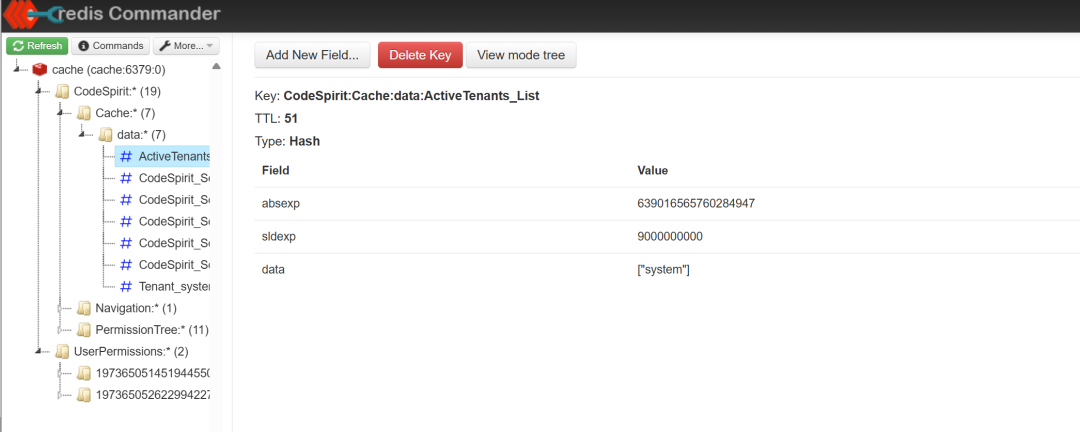Click the Redis Commander logo
The height and width of the screenshot is (432, 1080).
(x=110, y=14)
